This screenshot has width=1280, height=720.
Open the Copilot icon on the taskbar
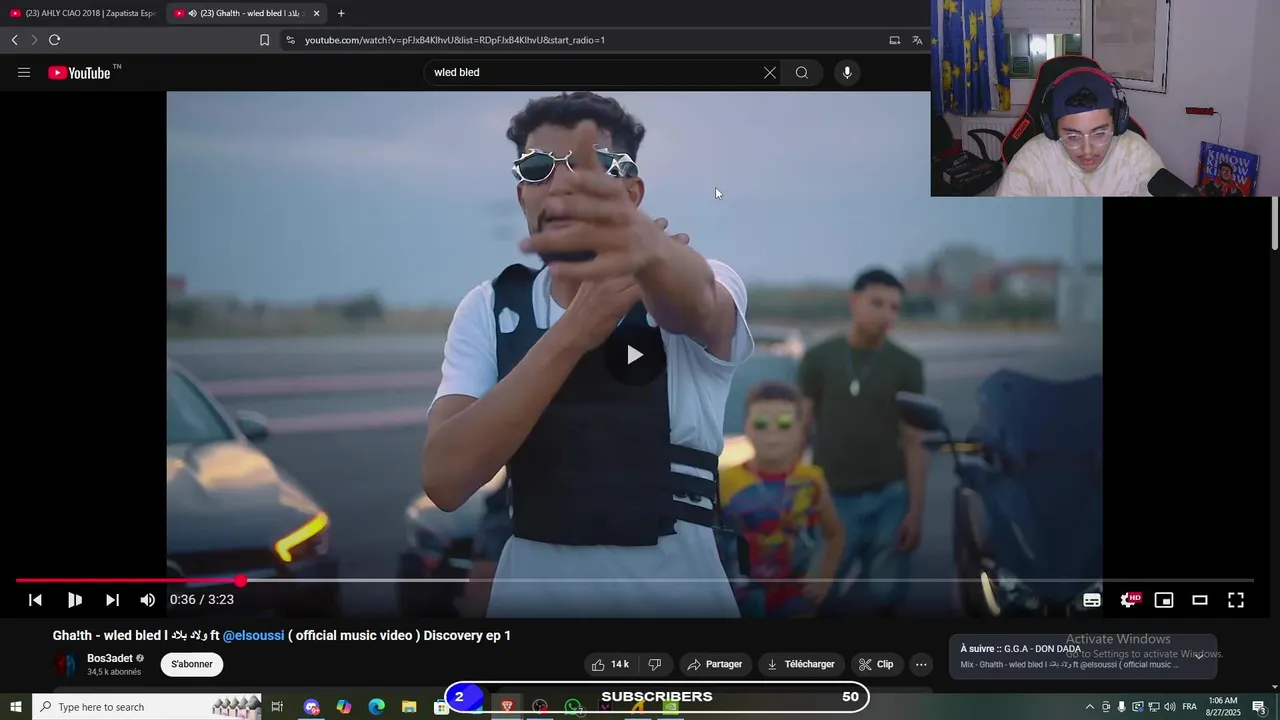click(344, 707)
